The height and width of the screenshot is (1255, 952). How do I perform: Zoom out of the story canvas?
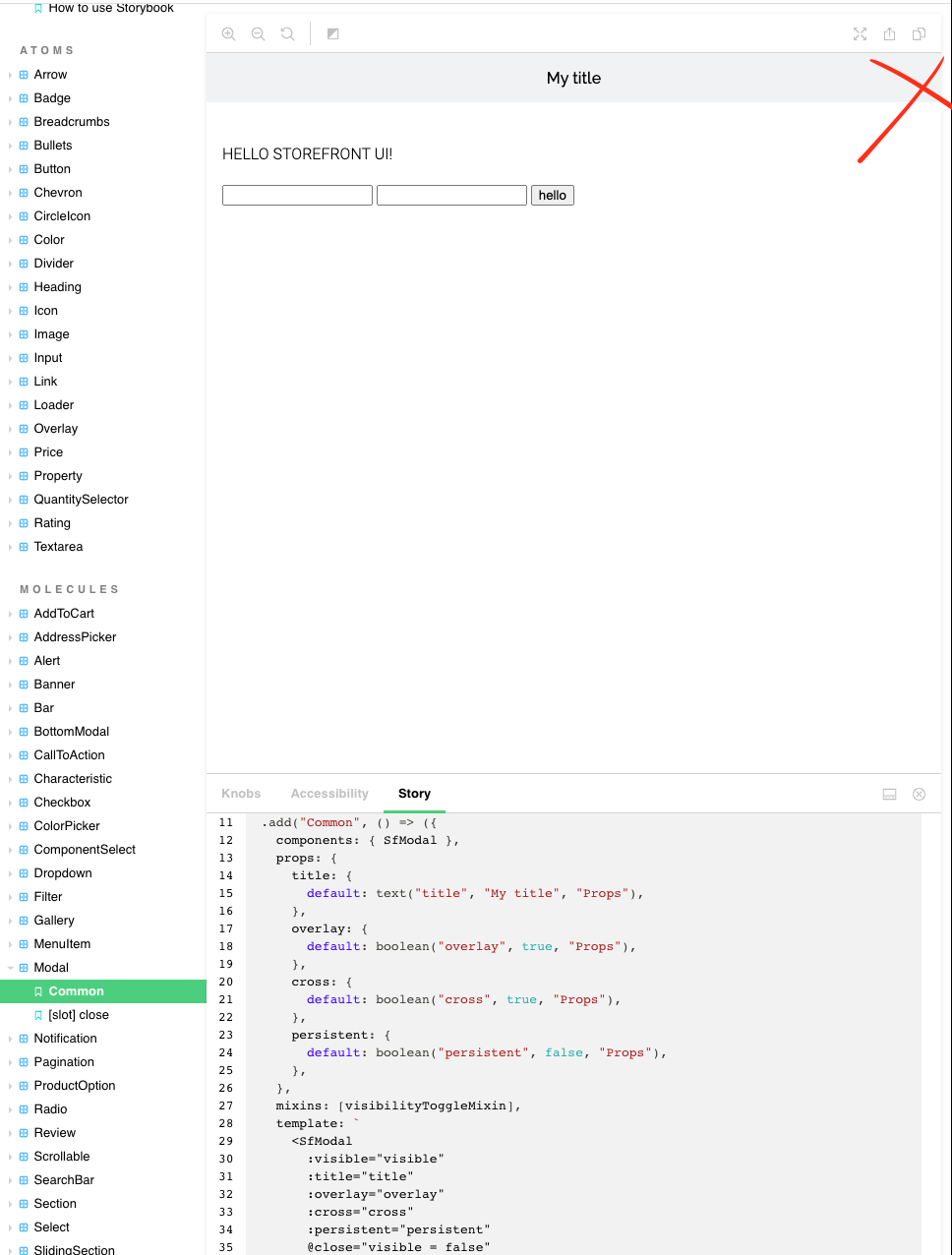point(258,33)
